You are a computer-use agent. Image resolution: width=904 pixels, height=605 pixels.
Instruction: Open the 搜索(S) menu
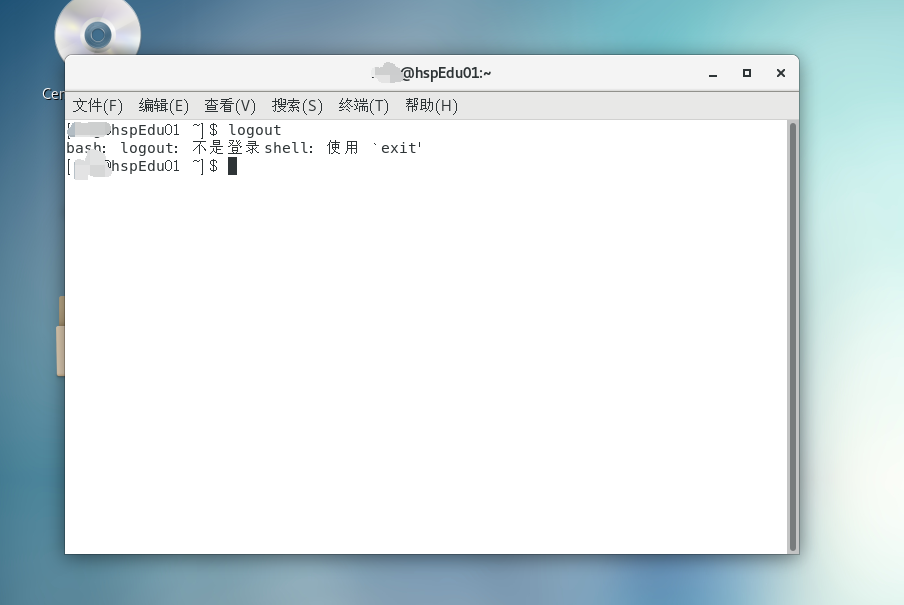[297, 105]
